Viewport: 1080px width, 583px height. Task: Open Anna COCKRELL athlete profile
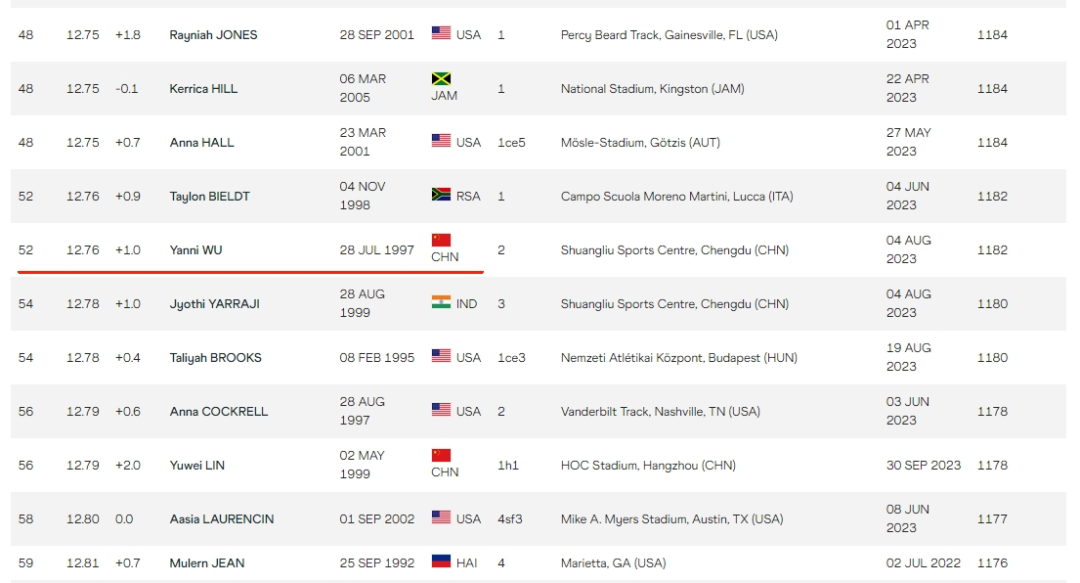219,411
